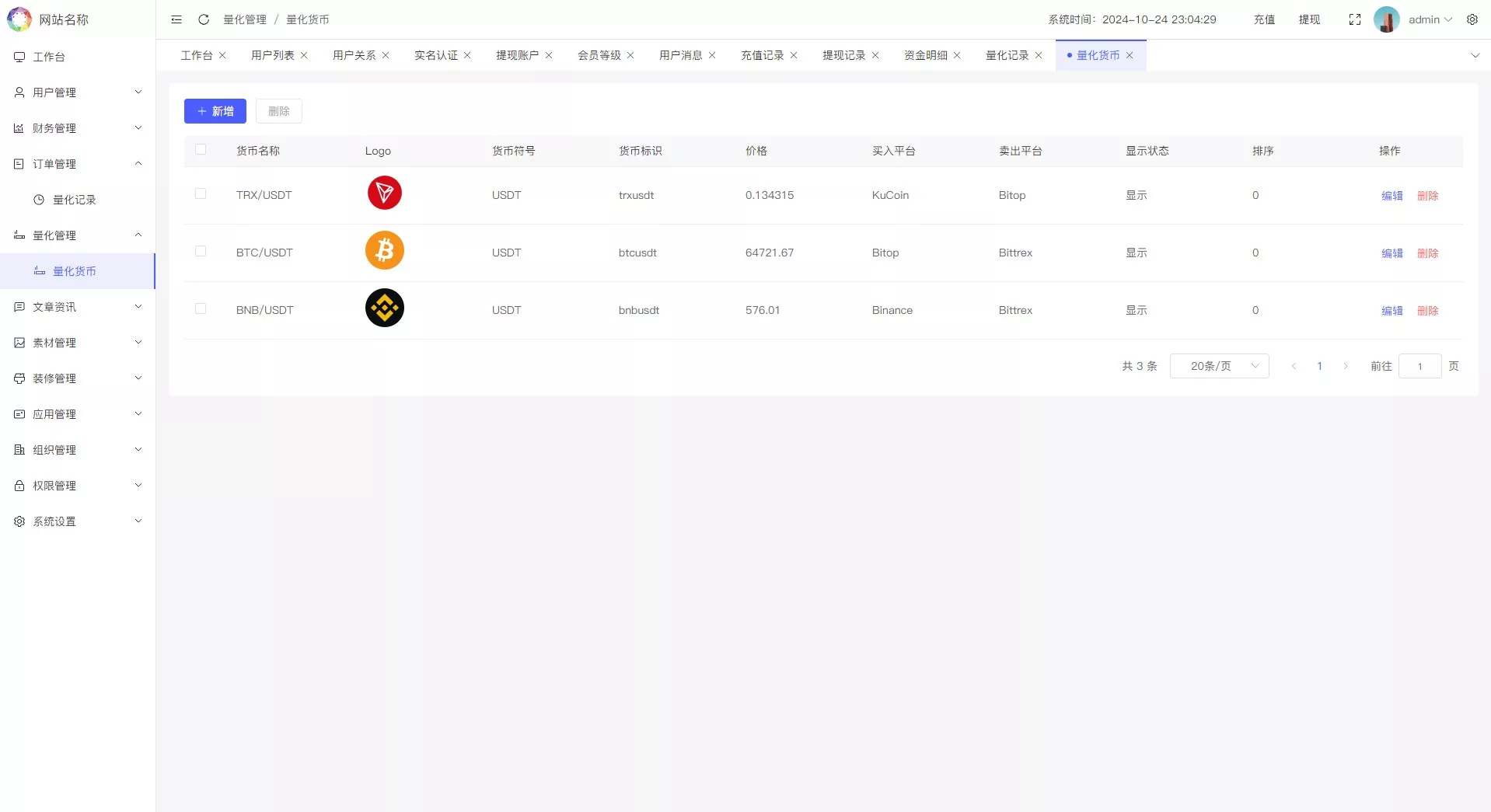Image resolution: width=1491 pixels, height=812 pixels.
Task: Switch to the 充值记录 tab
Action: (x=763, y=55)
